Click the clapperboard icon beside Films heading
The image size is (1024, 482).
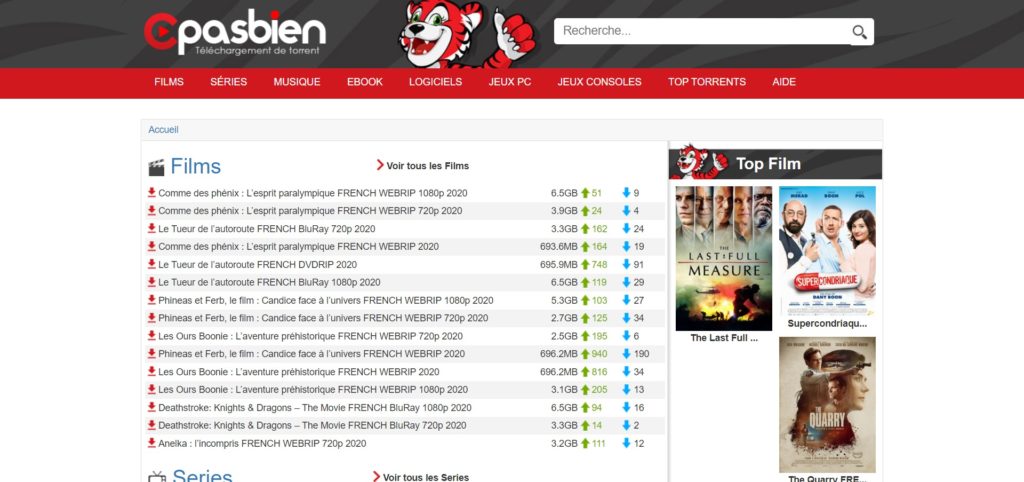point(156,168)
